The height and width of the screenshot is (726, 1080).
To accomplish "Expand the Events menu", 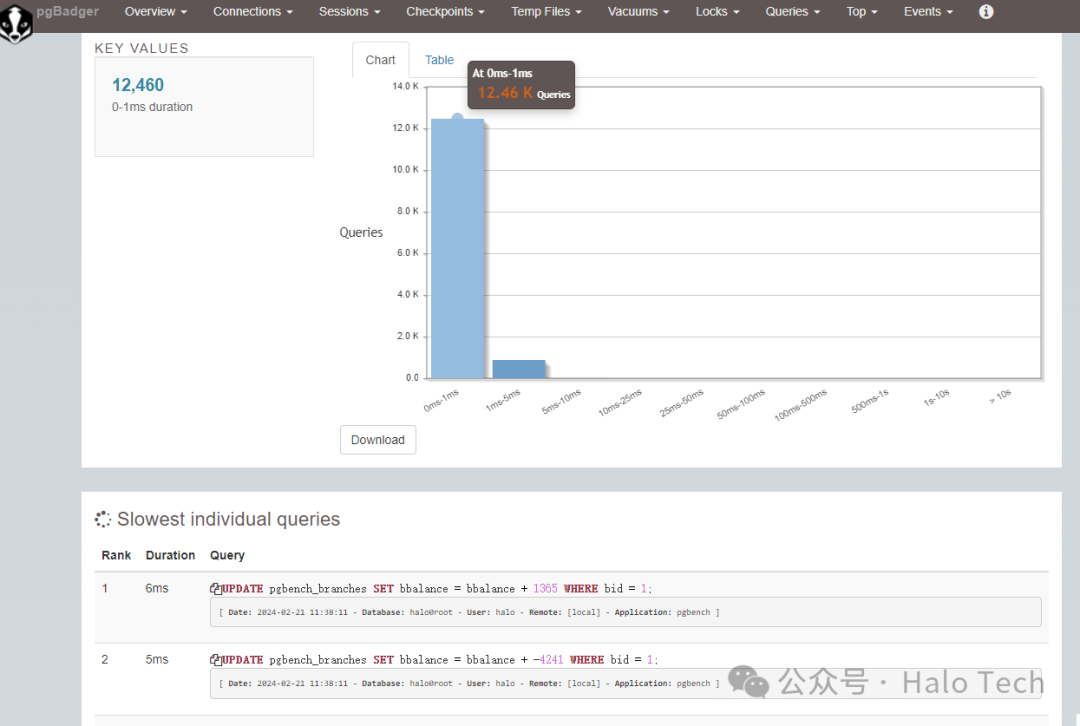I will (928, 12).
